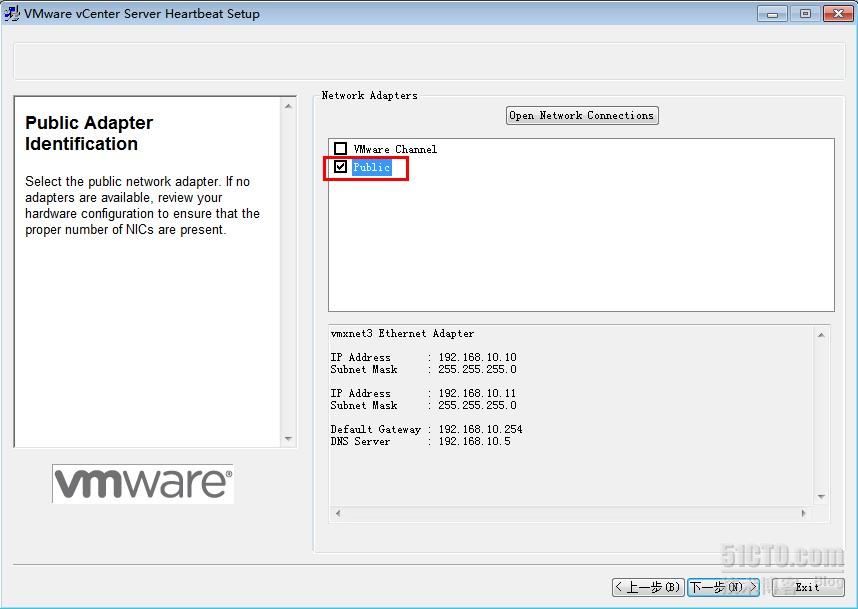Image resolution: width=858 pixels, height=609 pixels.
Task: Click the VMware vCenter Heartbeat title bar icon
Action: 11,13
